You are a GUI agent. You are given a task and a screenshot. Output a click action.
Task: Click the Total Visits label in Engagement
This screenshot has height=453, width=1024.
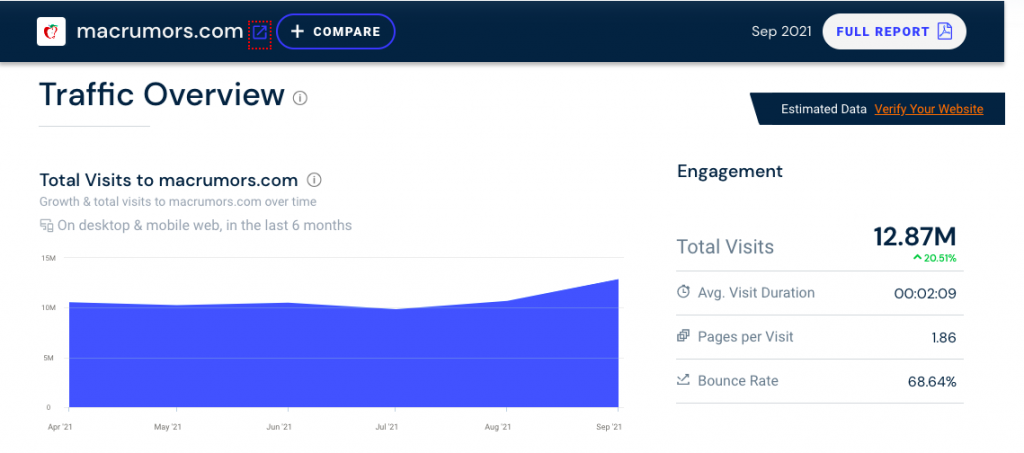click(725, 247)
